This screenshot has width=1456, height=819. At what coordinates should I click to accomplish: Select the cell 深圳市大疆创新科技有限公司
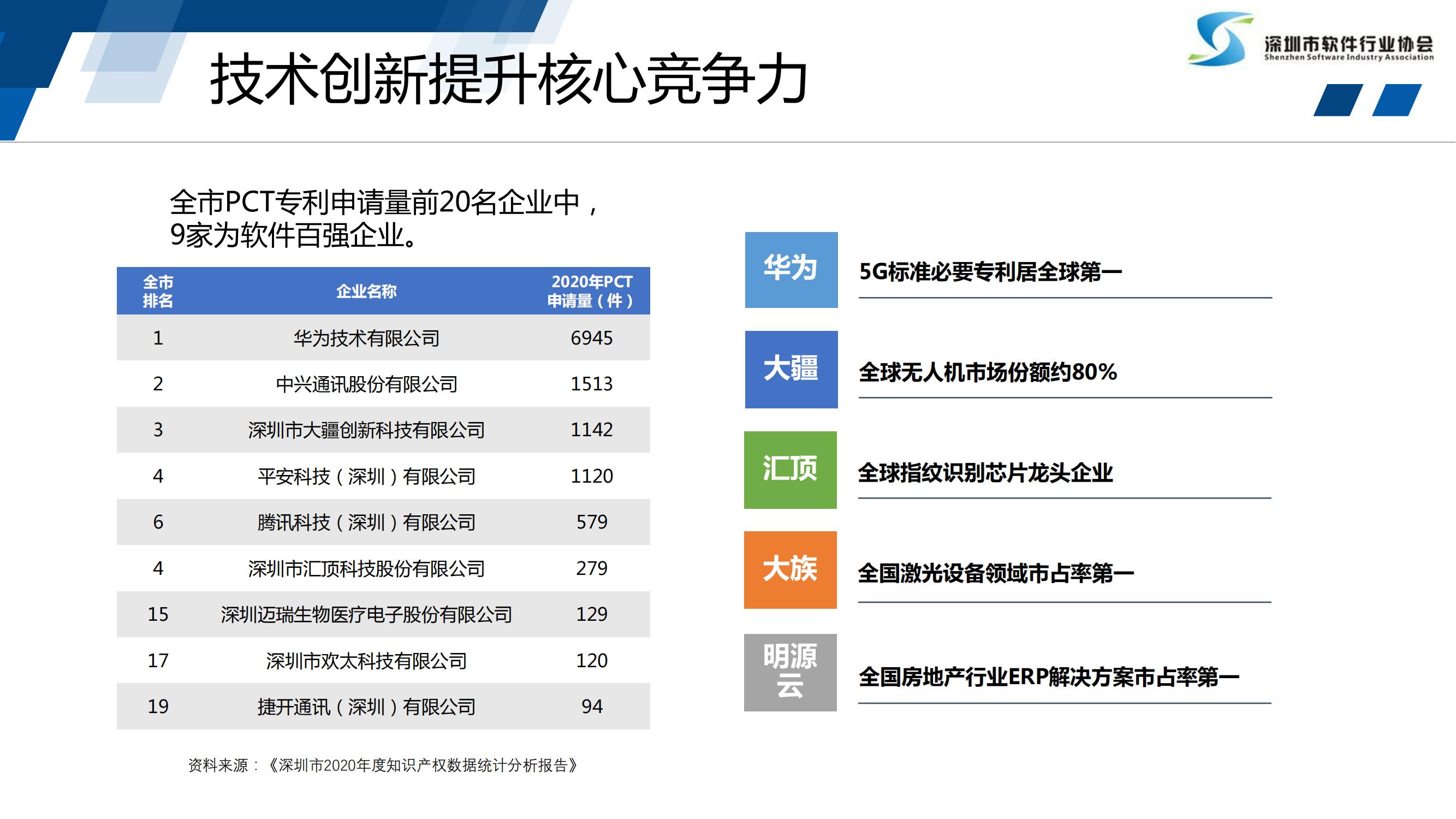pos(366,430)
